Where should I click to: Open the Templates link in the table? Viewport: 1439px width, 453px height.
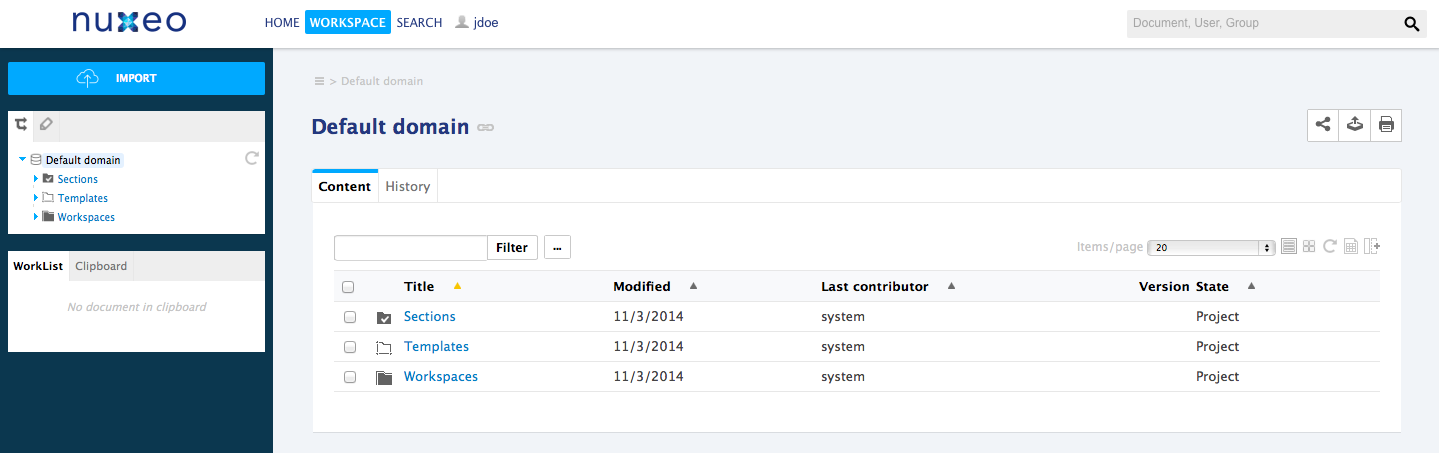436,346
